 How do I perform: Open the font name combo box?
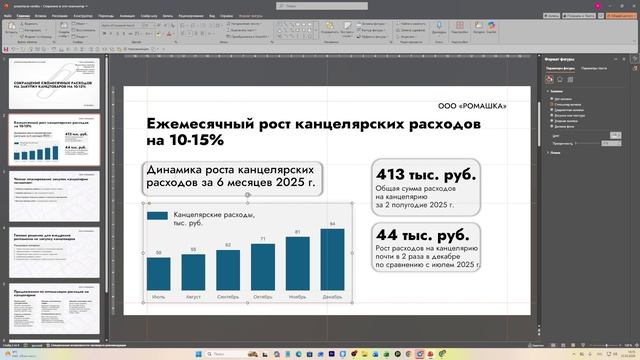point(121,25)
